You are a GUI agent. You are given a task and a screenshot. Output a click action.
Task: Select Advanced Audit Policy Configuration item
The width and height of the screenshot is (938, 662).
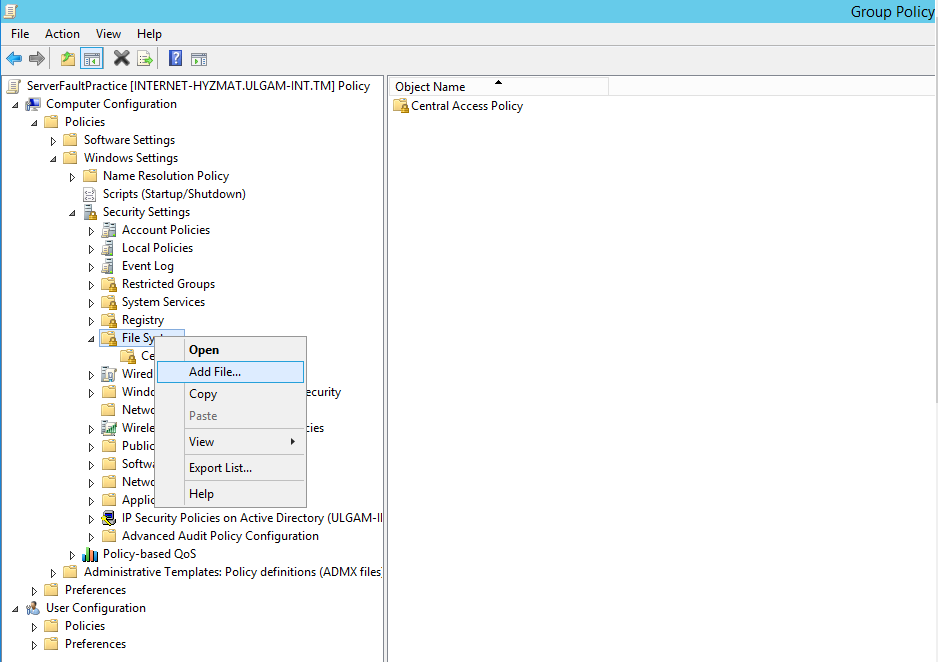click(x=220, y=536)
